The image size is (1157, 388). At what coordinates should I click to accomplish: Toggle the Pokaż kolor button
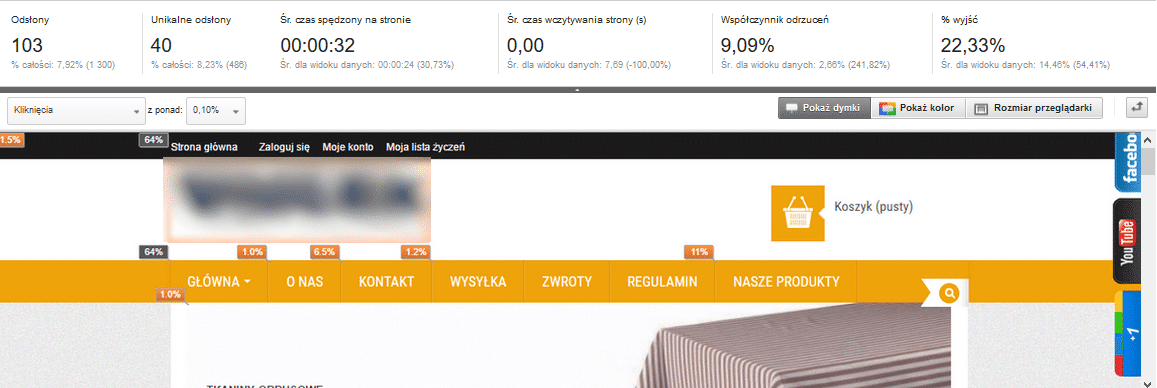point(918,108)
